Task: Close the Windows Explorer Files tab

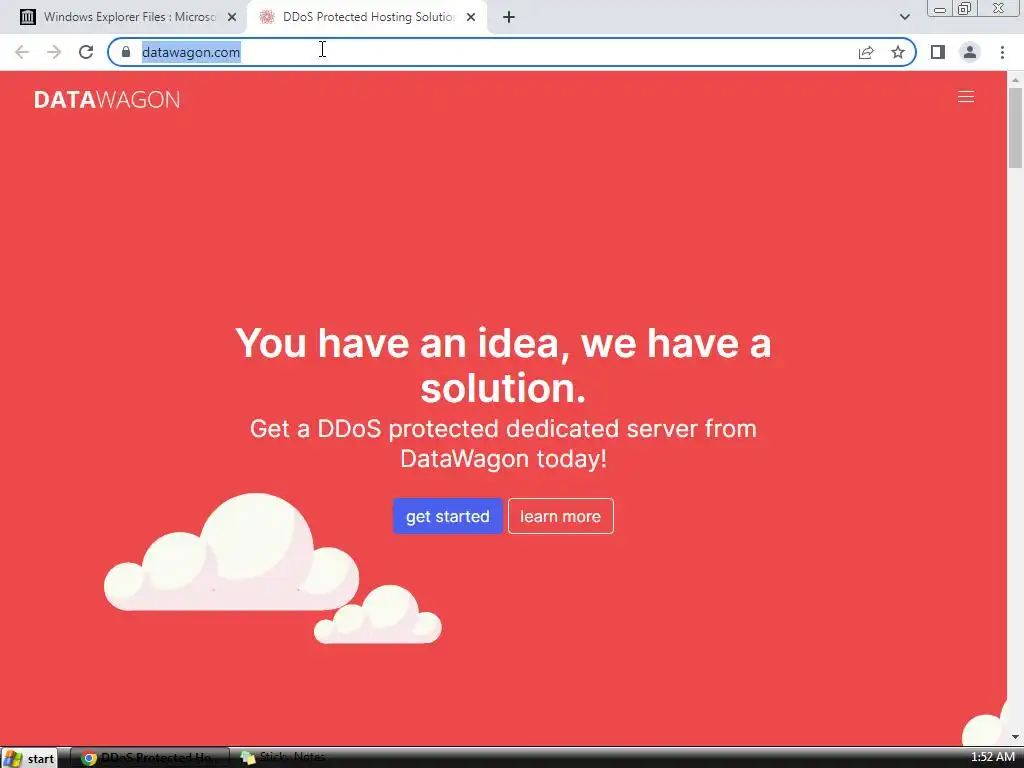Action: point(232,17)
